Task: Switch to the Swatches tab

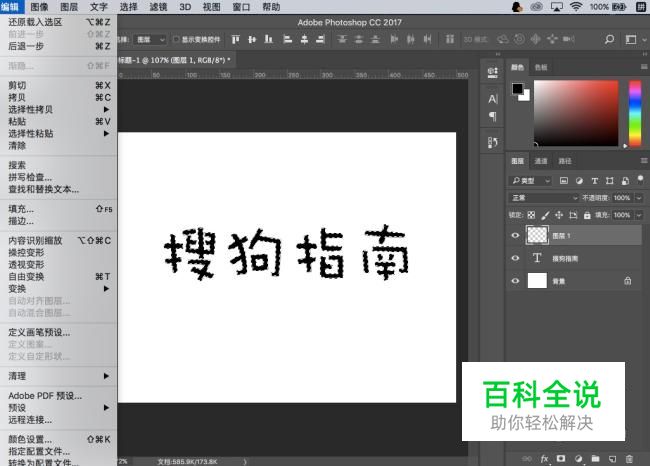Action: tap(541, 67)
